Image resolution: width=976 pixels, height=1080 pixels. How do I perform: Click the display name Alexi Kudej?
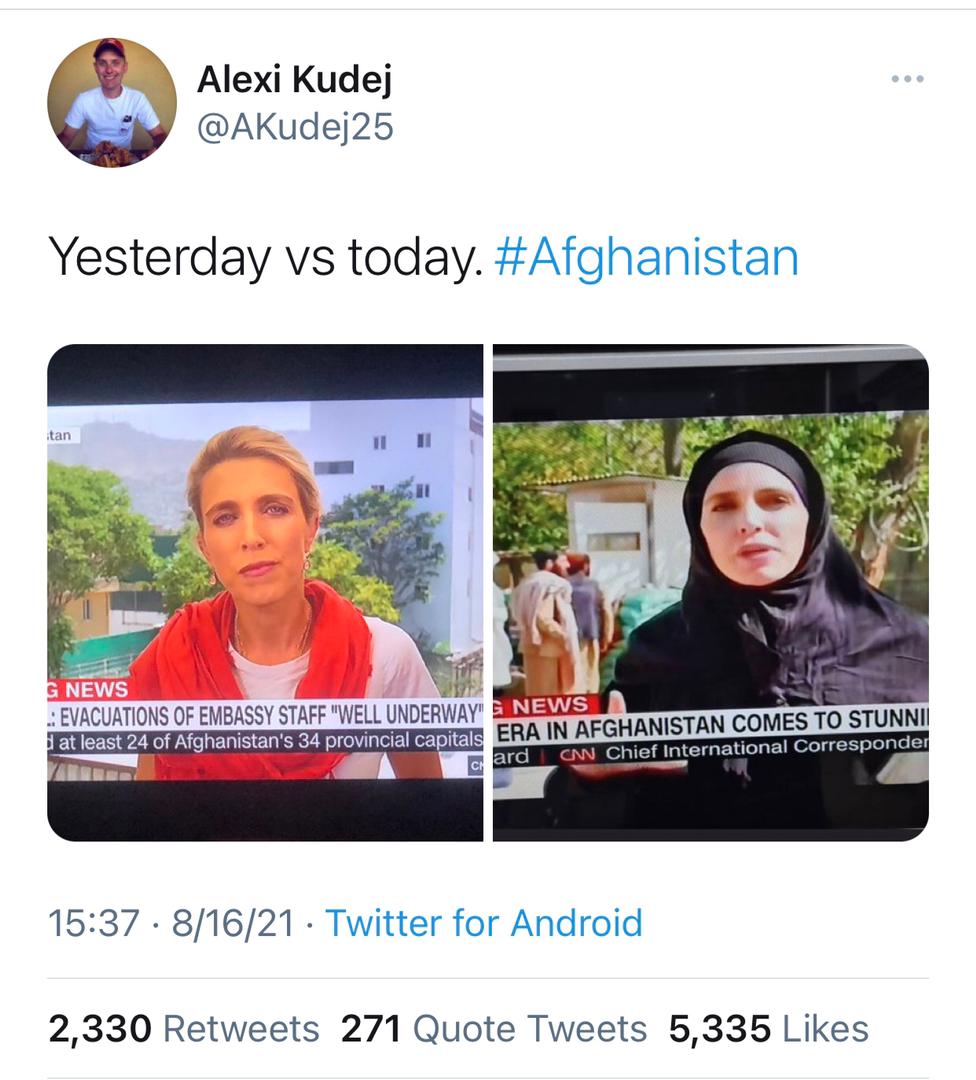tap(295, 79)
